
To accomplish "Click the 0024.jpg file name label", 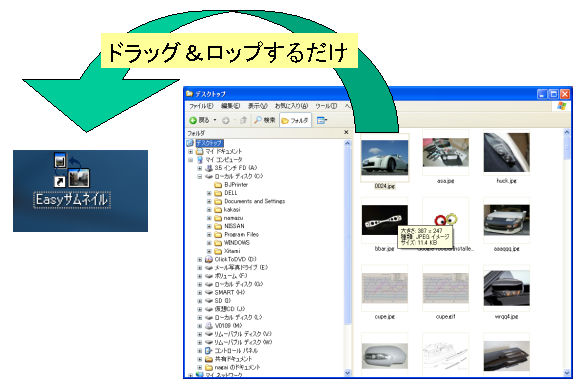I will click(x=385, y=186).
